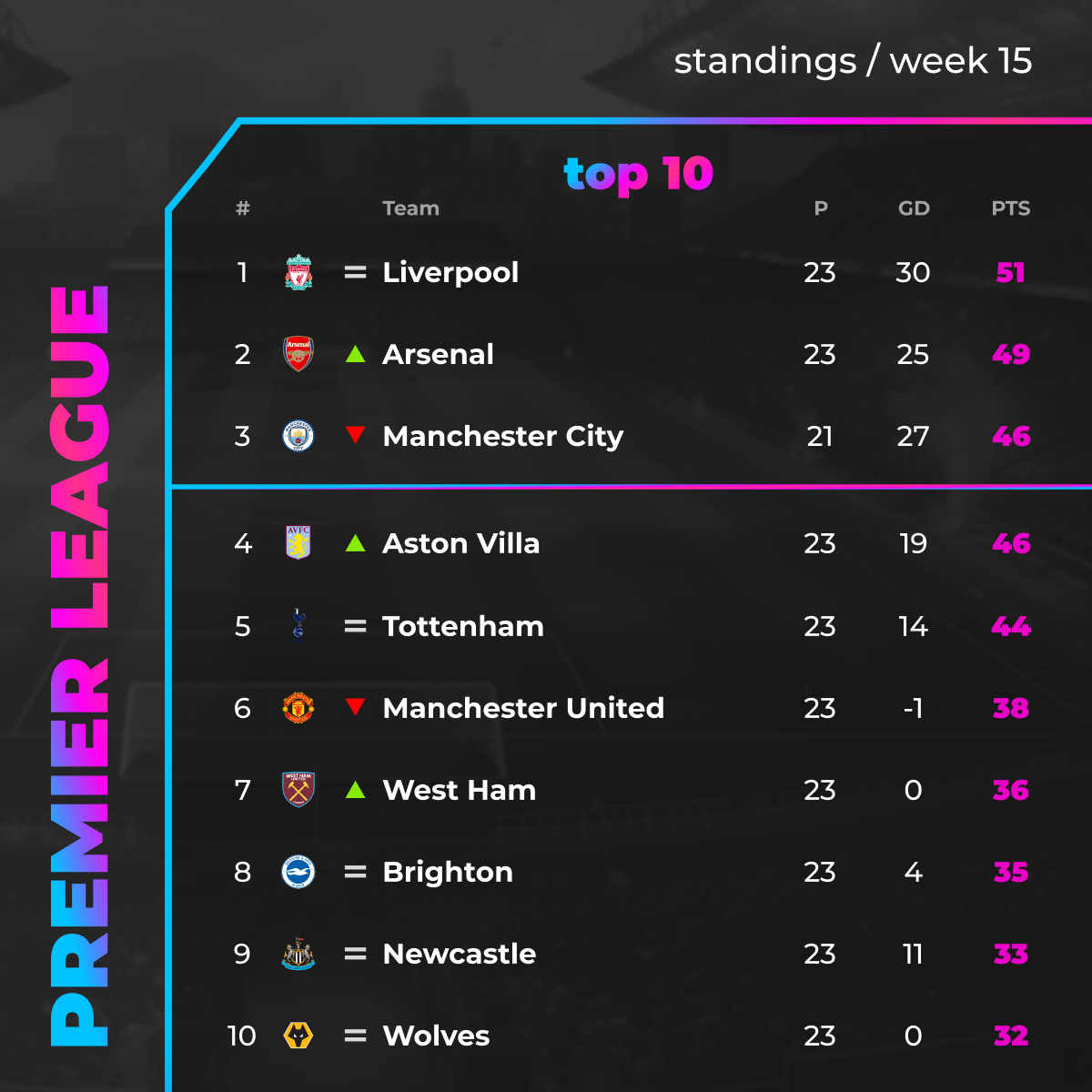The height and width of the screenshot is (1092, 1092).
Task: Select the Newcastle club crest
Action: [298, 954]
